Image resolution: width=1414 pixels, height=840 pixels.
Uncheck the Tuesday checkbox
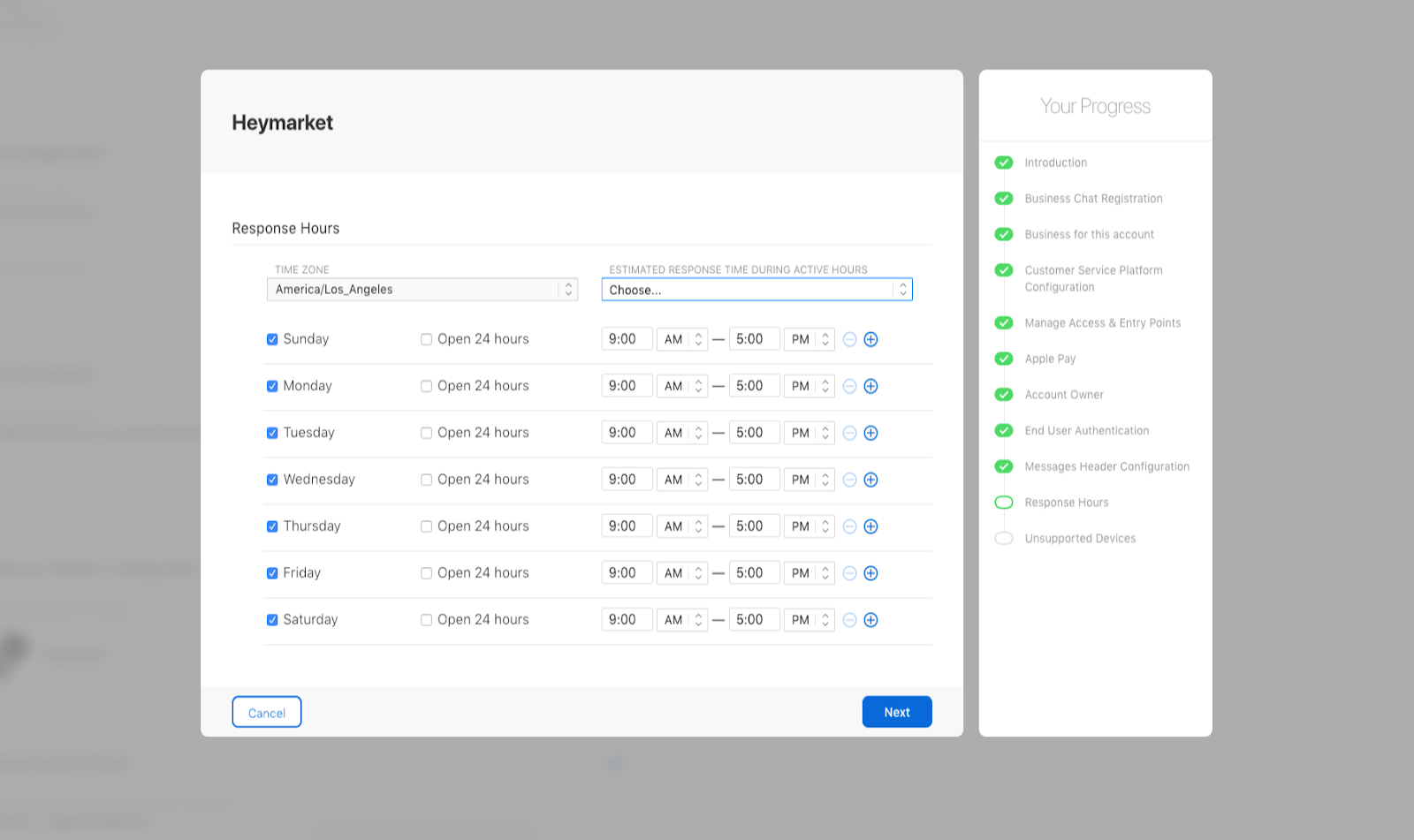coord(272,433)
